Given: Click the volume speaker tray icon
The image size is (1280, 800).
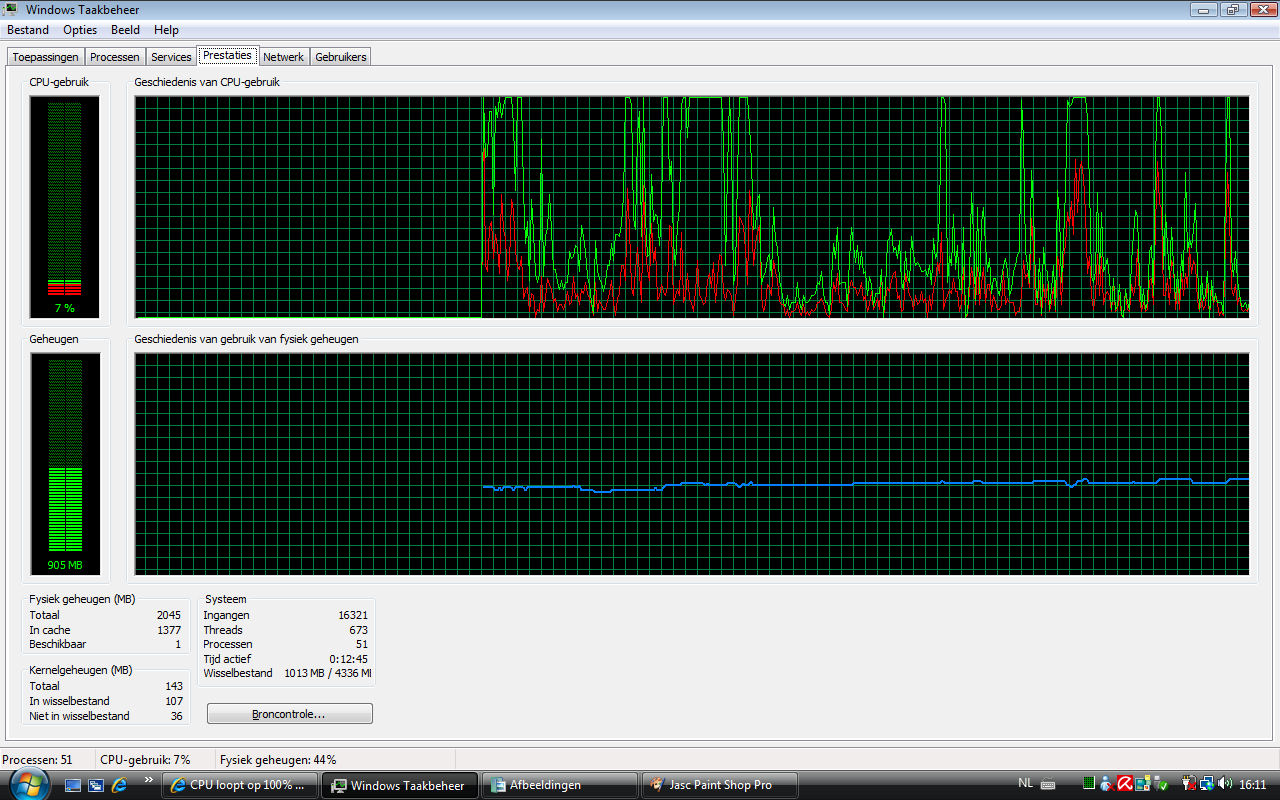Looking at the screenshot, I should (1225, 784).
